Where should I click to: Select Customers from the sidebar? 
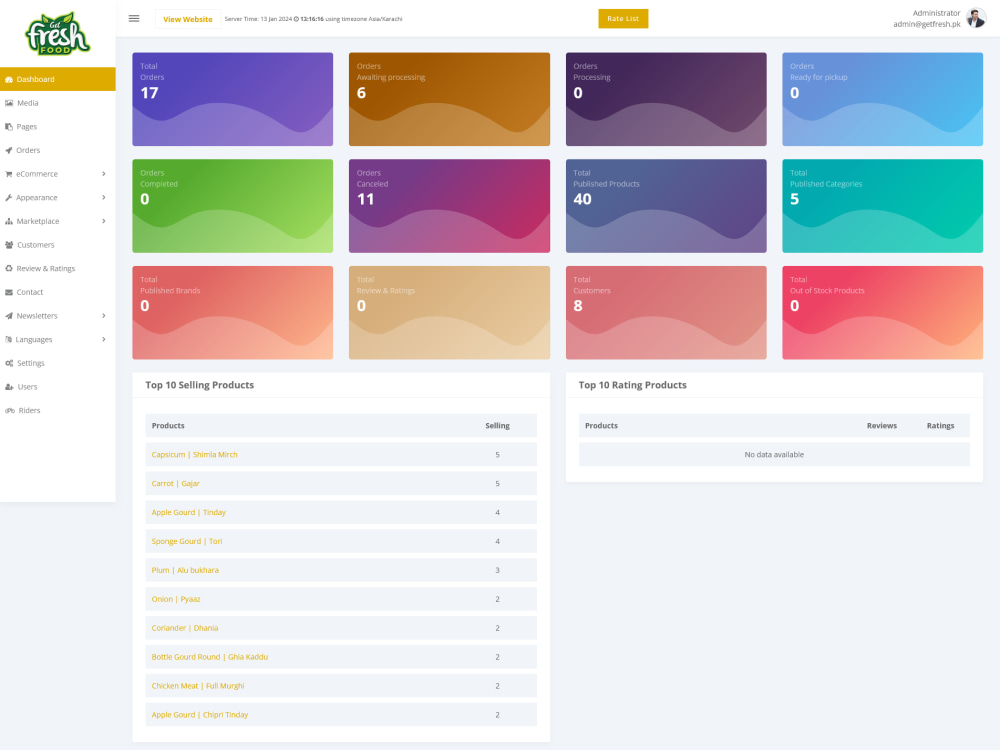point(57,245)
